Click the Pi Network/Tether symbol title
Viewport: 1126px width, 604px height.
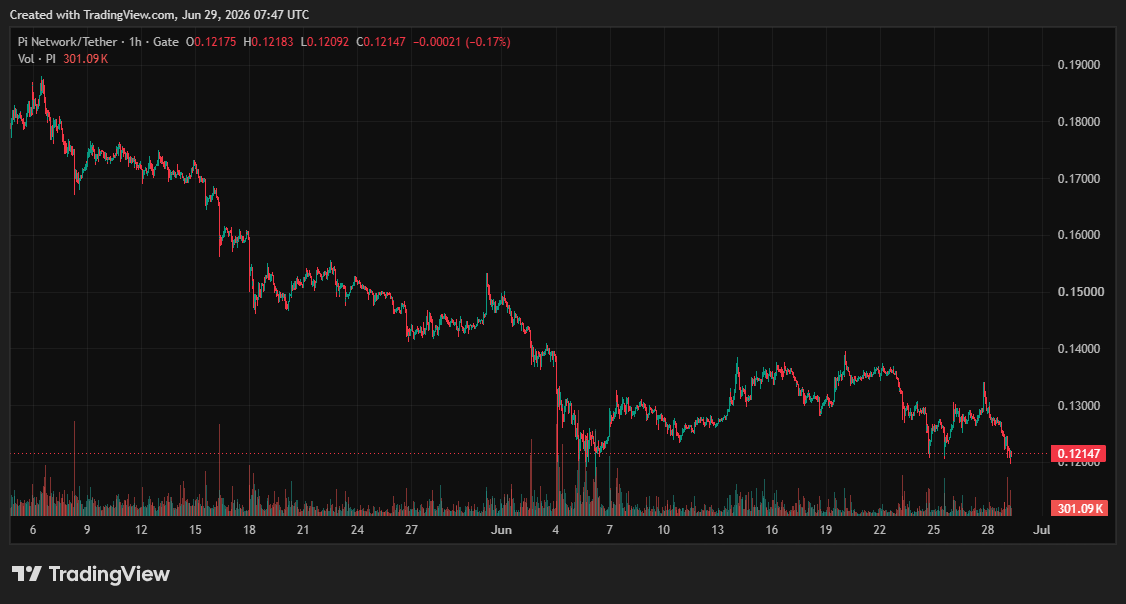tap(68, 42)
